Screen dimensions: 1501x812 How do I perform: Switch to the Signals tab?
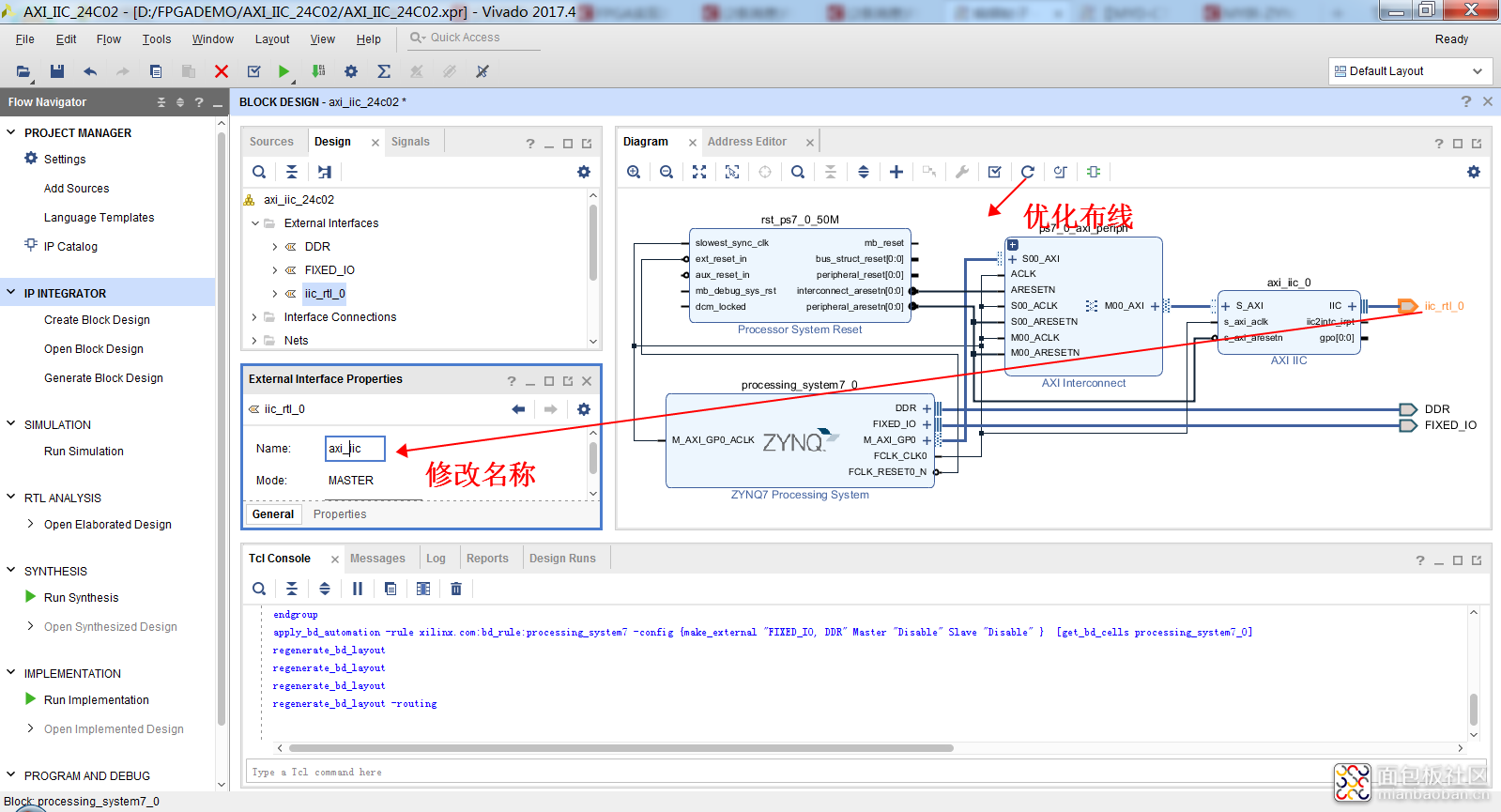(x=410, y=142)
